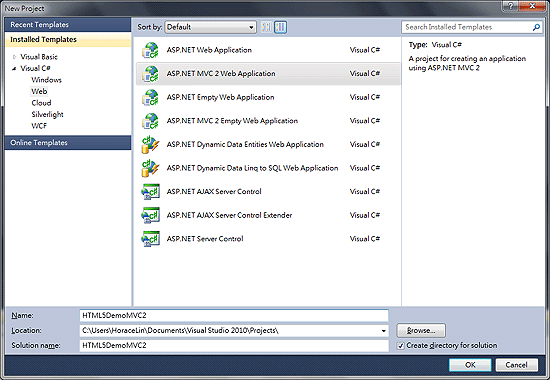550x380 pixels.
Task: Select 'ASP.NET Empty Web Application' text
Action: pyautogui.click(x=220, y=97)
